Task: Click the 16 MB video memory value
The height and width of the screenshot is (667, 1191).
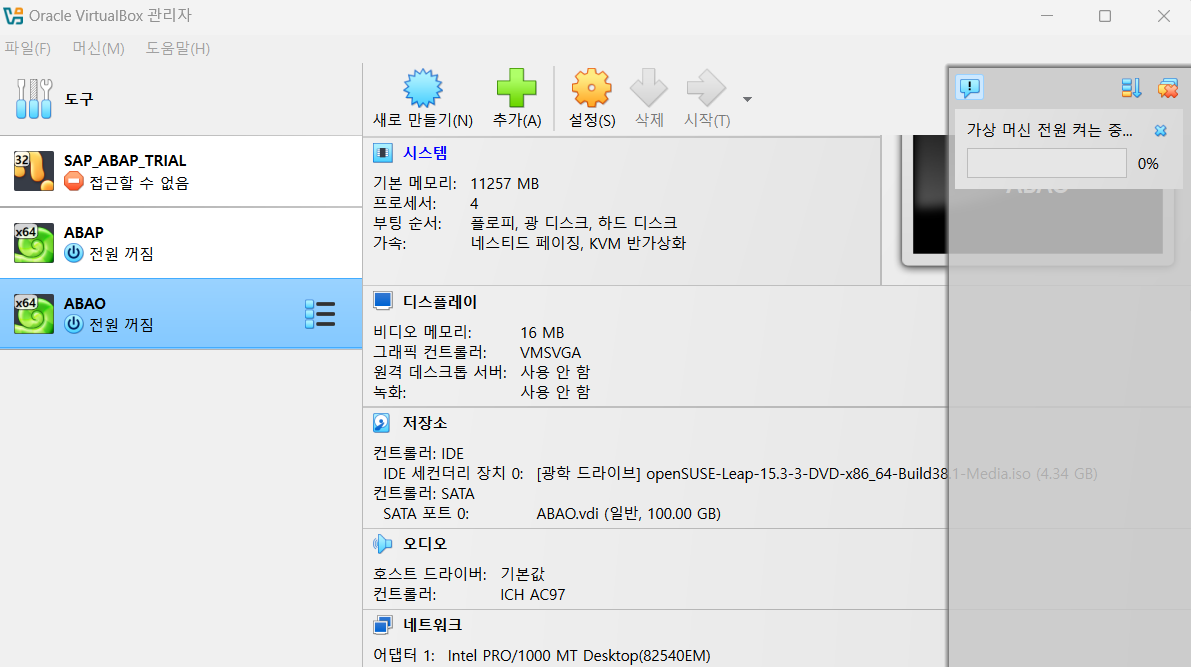Action: (x=542, y=333)
